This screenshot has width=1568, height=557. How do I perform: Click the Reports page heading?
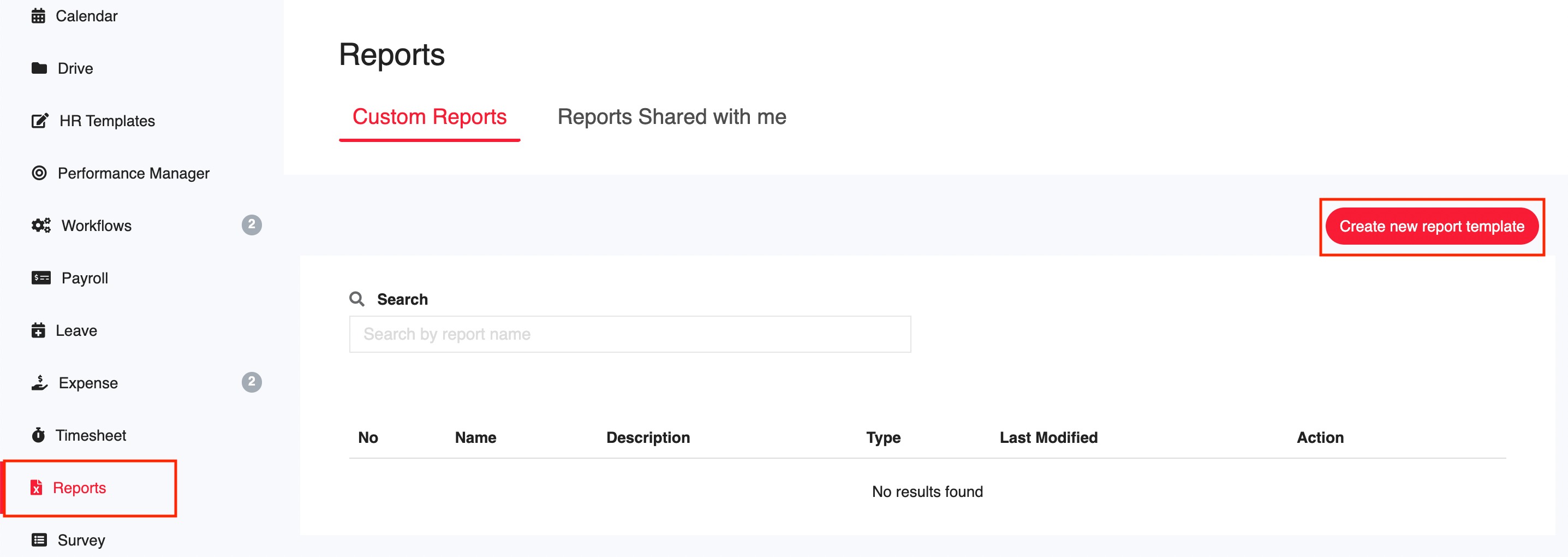tap(391, 54)
